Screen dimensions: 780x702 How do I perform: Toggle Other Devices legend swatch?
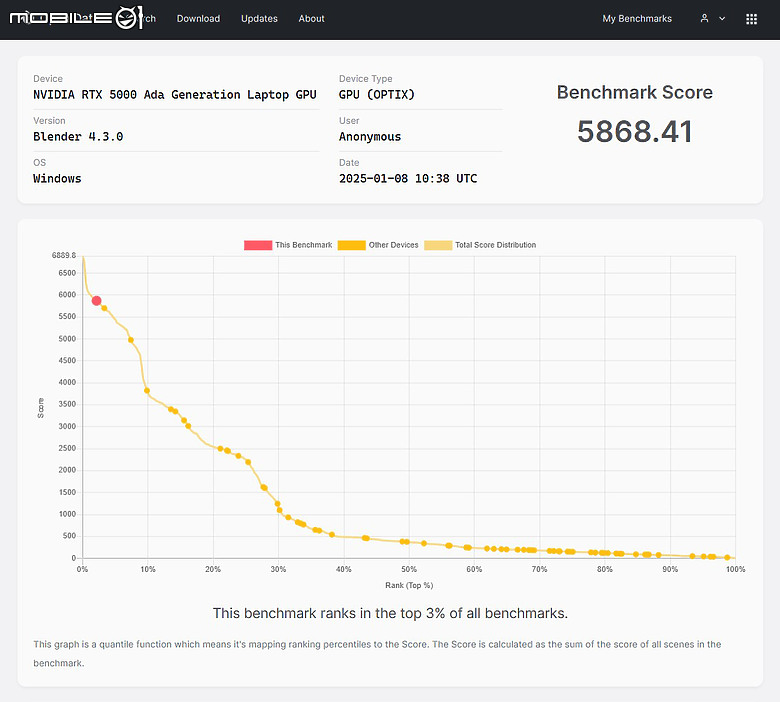pos(351,245)
